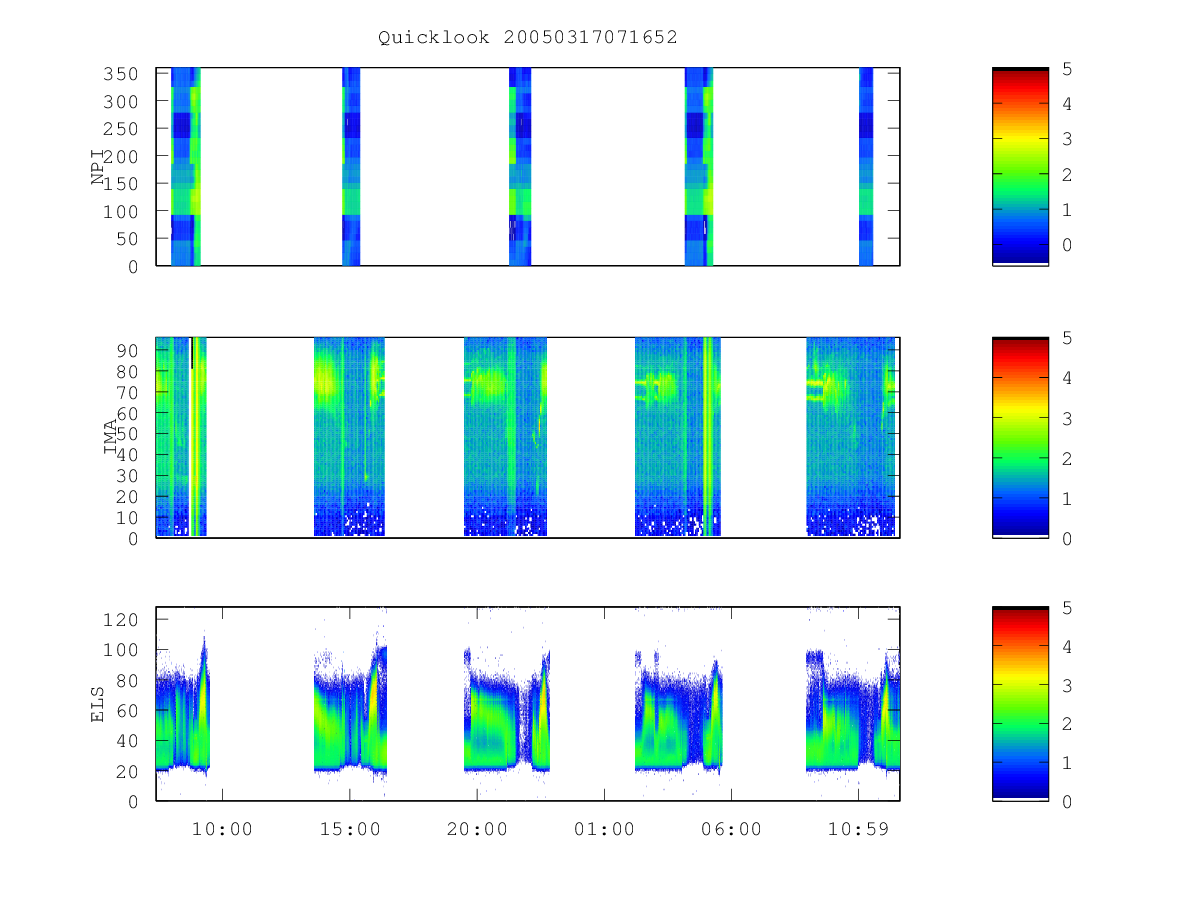The height and width of the screenshot is (900, 1200).
Task: Click the 3 label on NPI colorbar
Action: (1067, 139)
